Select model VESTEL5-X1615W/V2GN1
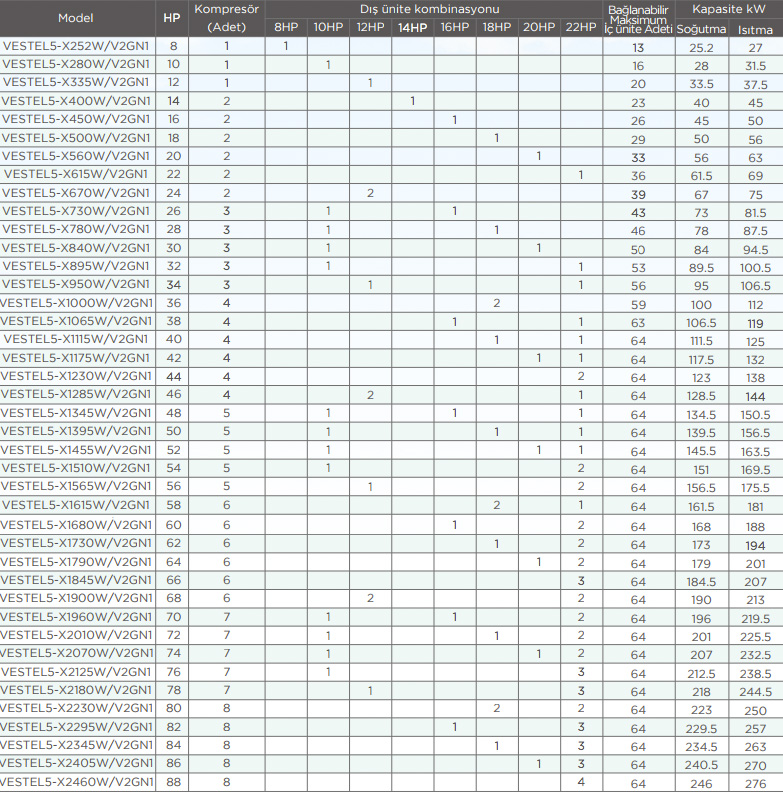 coord(76,505)
